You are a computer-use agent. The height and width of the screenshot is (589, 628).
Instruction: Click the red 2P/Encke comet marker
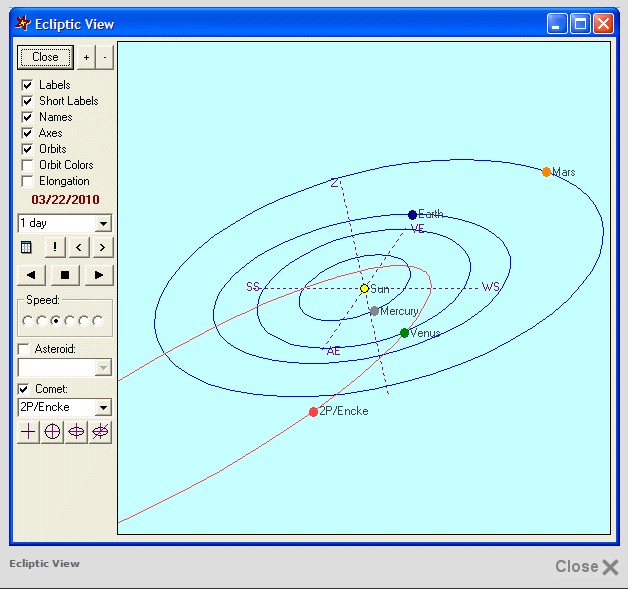[313, 412]
